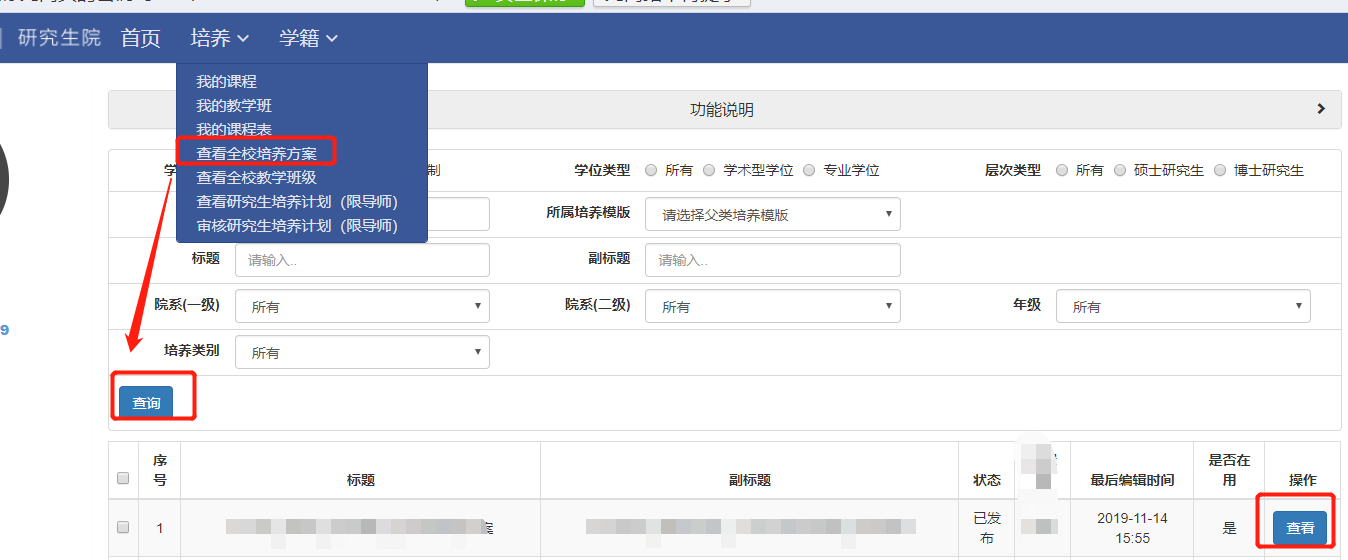
Task: Select 我的课程 from the menu
Action: pos(226,82)
